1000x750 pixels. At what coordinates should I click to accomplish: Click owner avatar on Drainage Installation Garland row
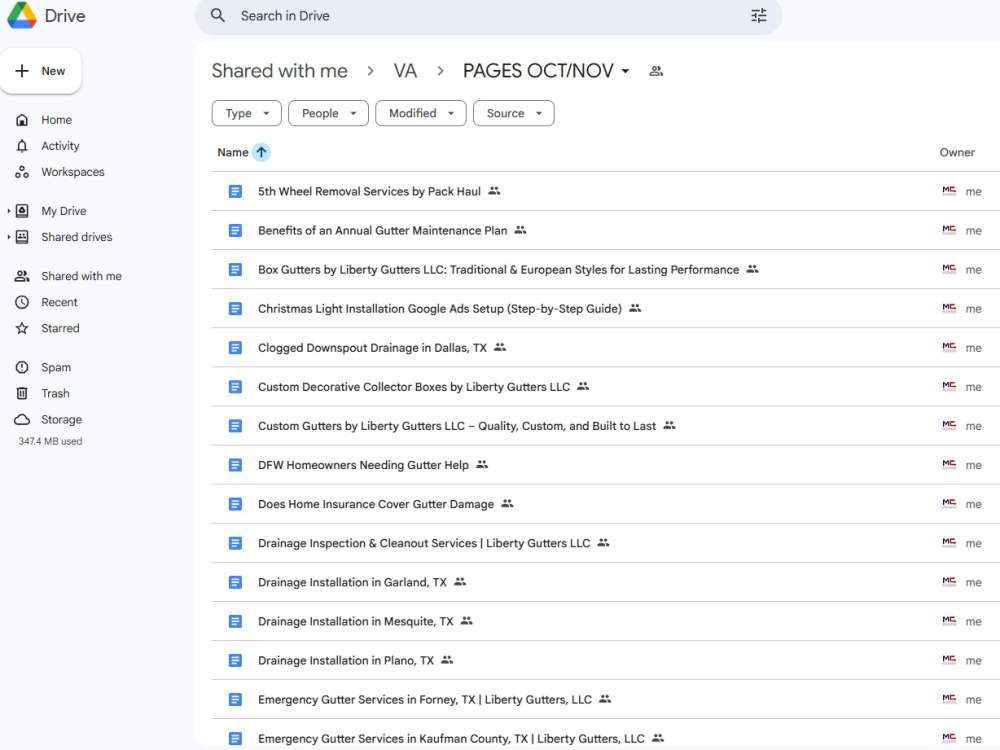(x=949, y=582)
